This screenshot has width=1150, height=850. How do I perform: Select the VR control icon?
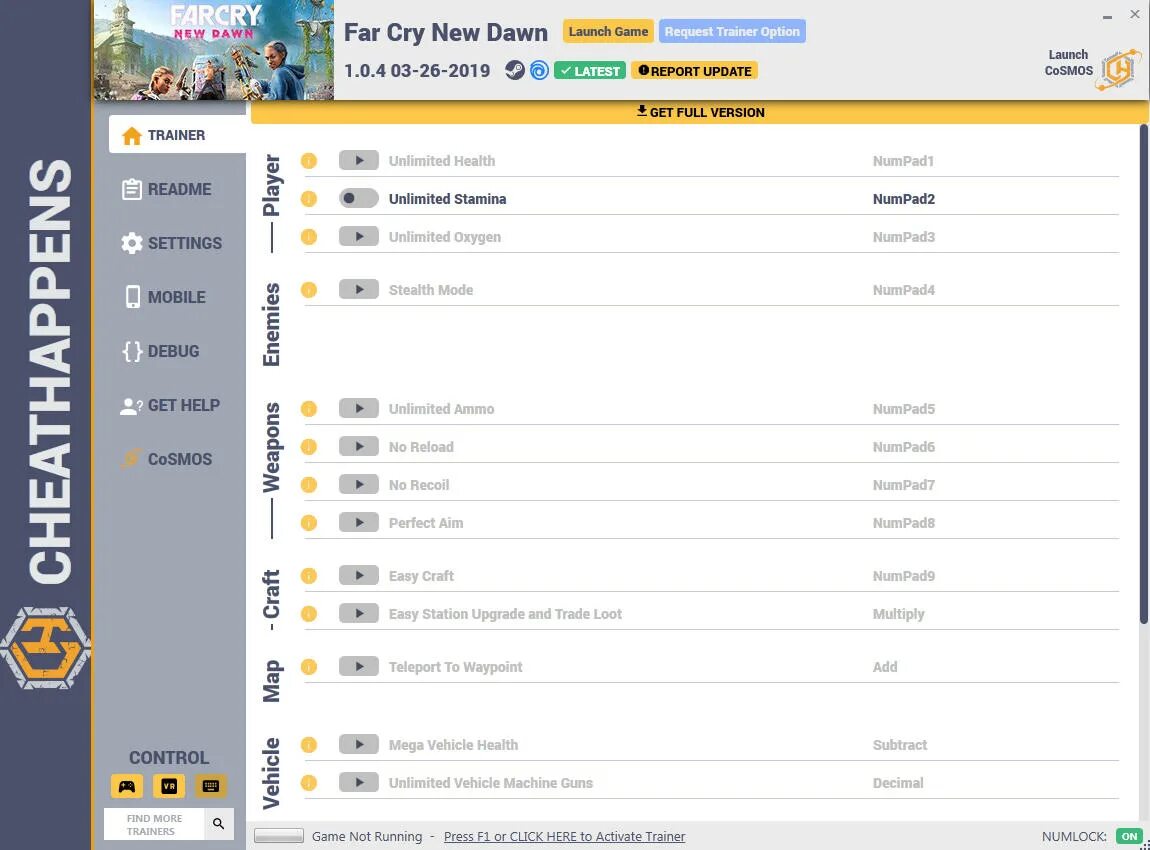(169, 786)
